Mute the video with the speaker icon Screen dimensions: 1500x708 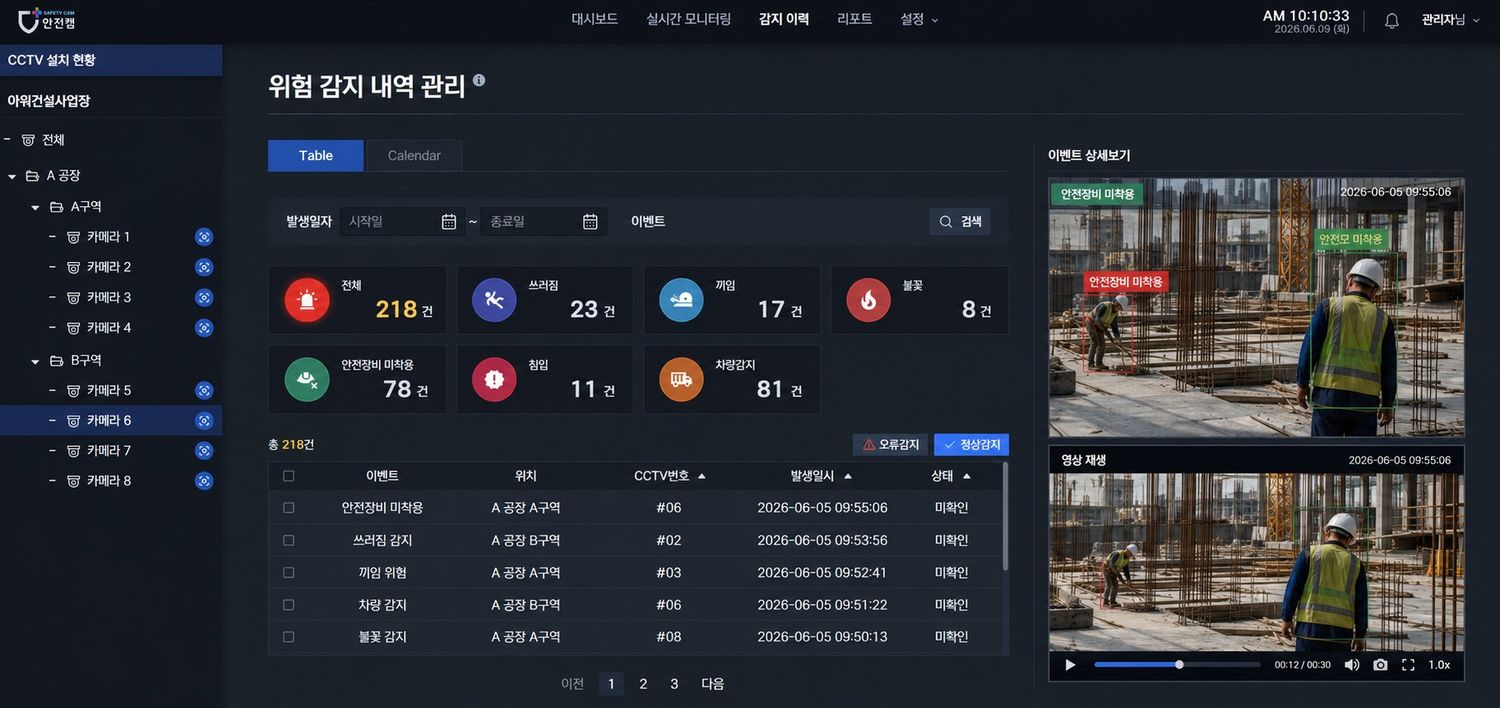click(x=1352, y=665)
